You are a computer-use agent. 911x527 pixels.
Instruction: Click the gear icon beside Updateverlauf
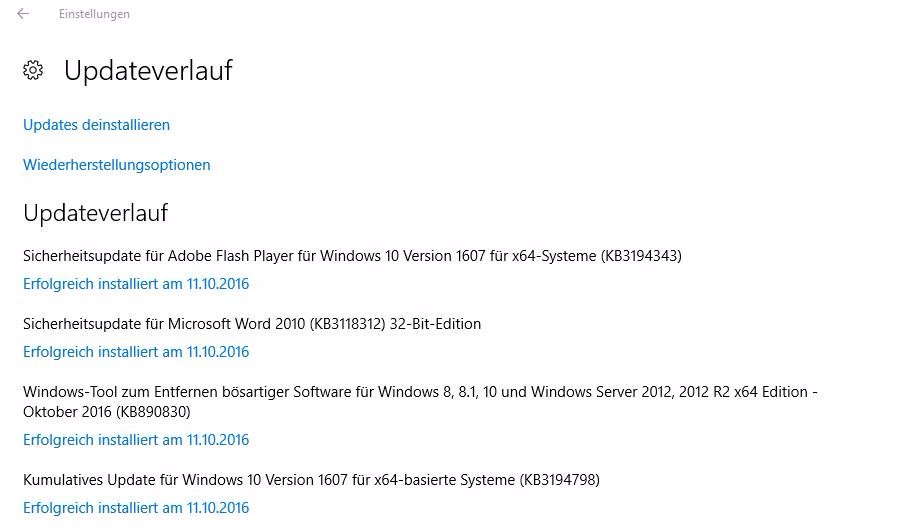33,70
